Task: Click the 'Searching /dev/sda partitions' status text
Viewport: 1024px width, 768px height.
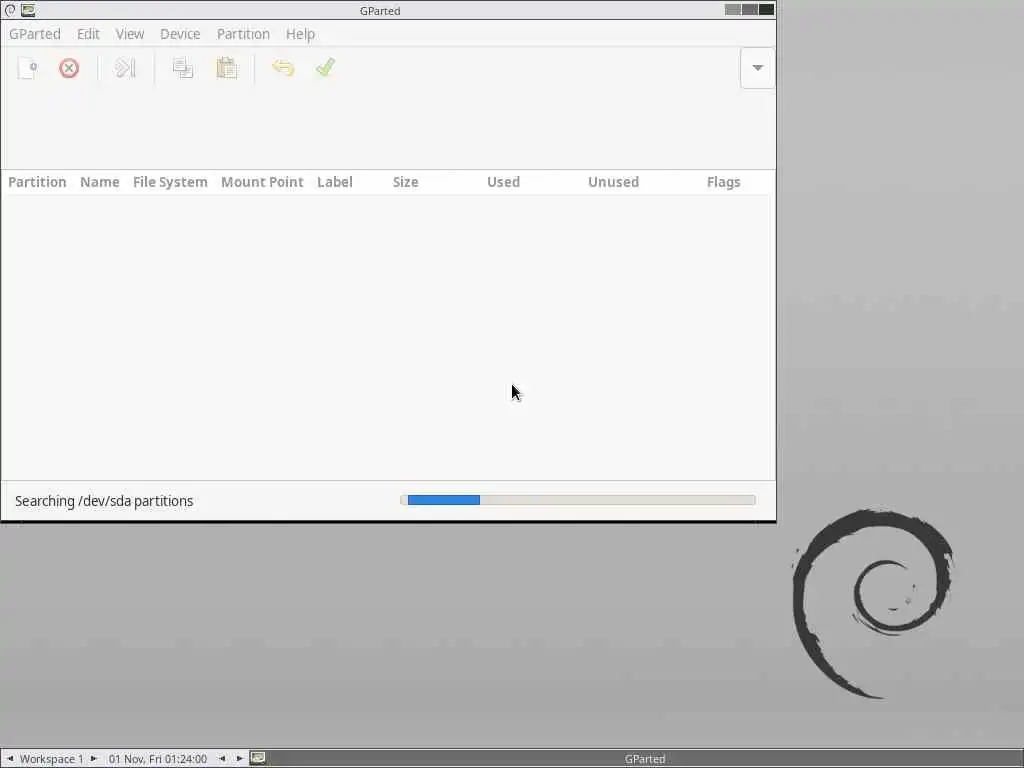Action: pos(104,501)
